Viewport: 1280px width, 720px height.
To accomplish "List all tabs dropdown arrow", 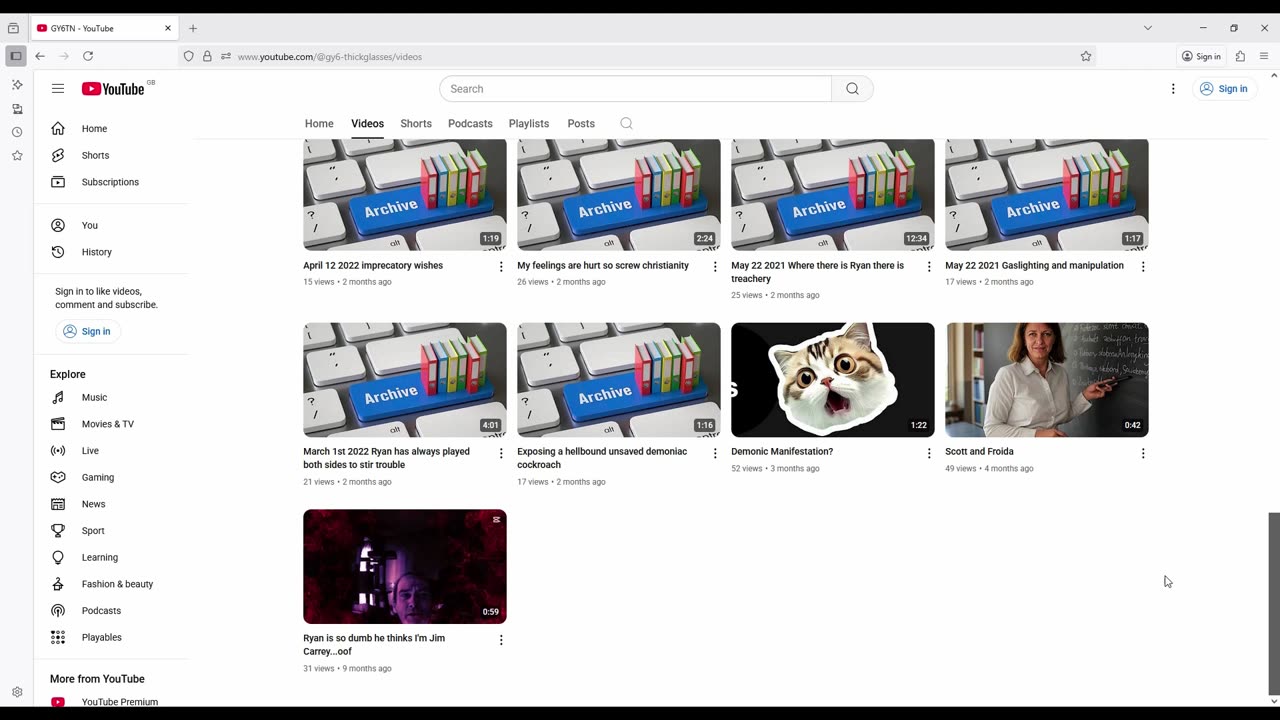I will point(1148,28).
